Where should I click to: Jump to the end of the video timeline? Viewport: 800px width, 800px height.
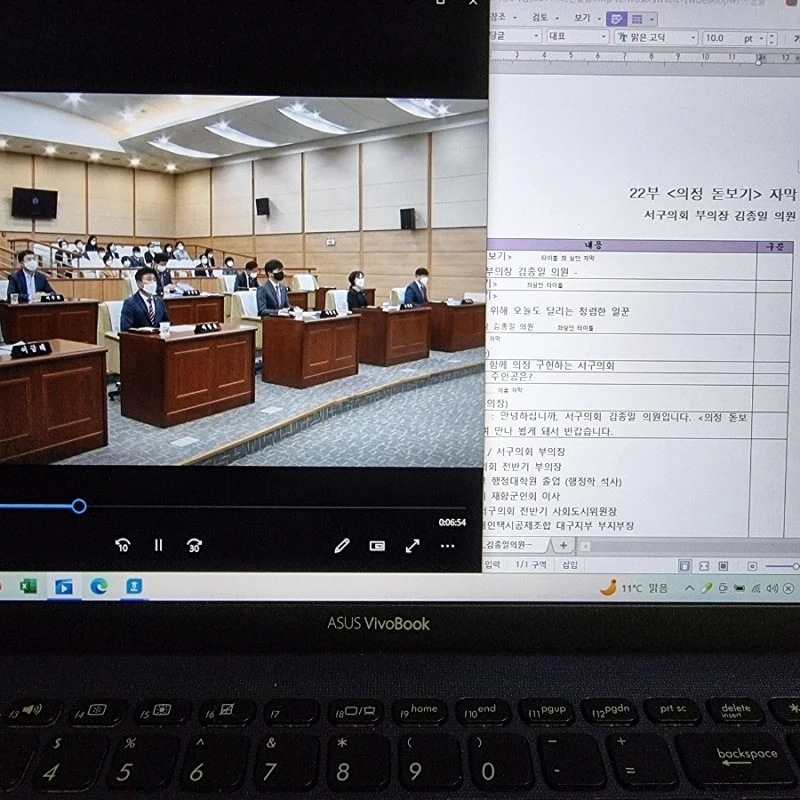pyautogui.click(x=463, y=507)
